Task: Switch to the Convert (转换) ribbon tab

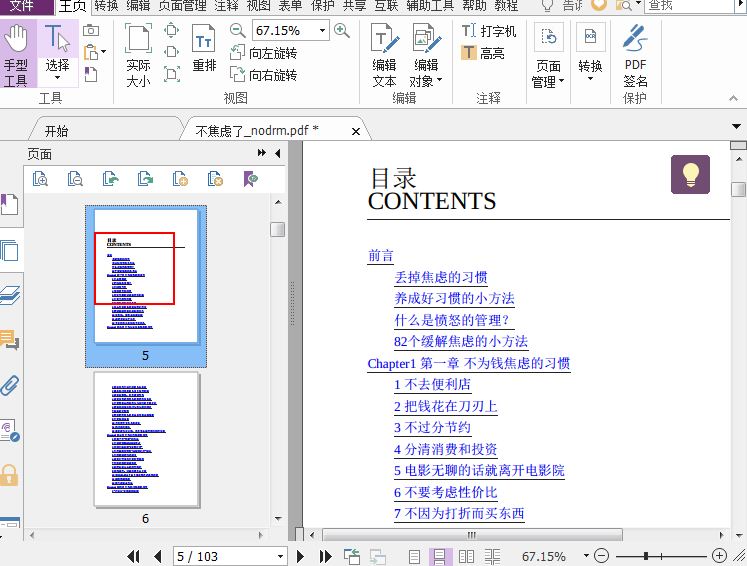Action: click(x=106, y=6)
